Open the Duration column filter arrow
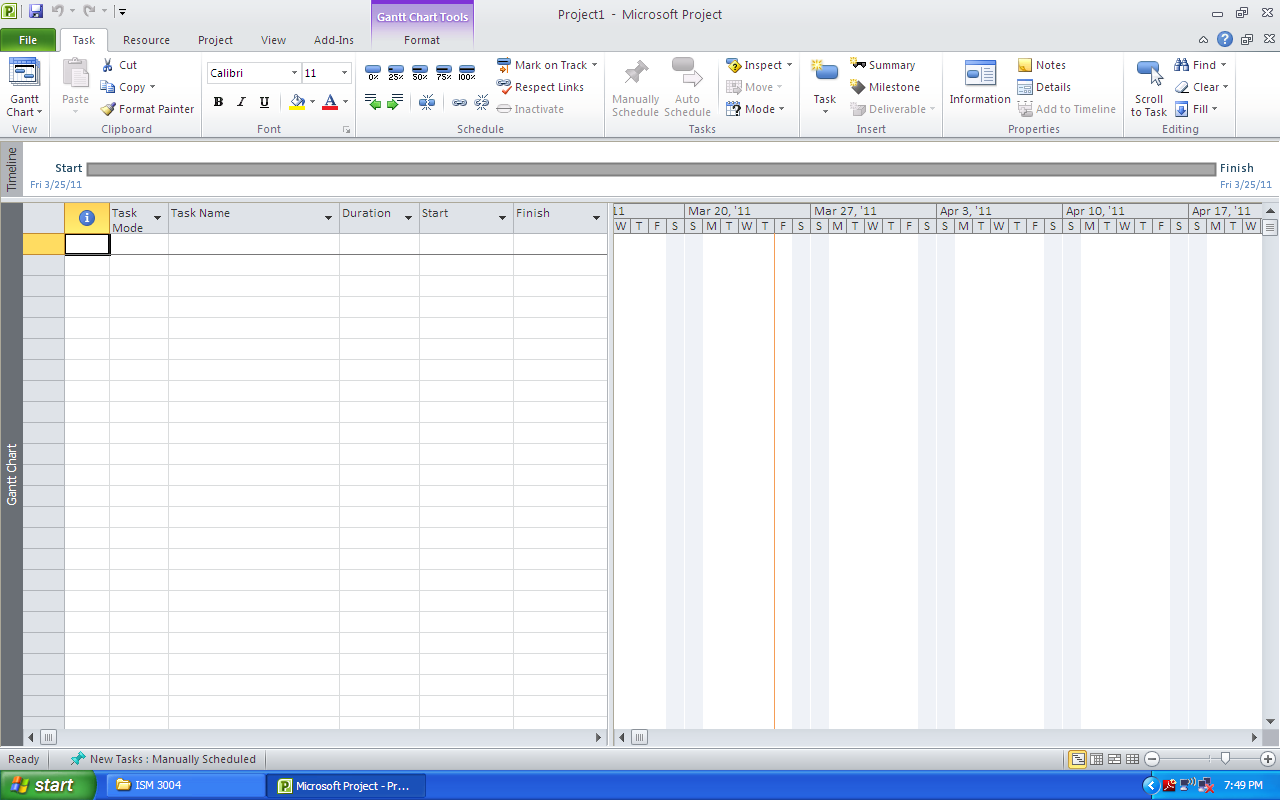The height and width of the screenshot is (800, 1280). pos(409,218)
